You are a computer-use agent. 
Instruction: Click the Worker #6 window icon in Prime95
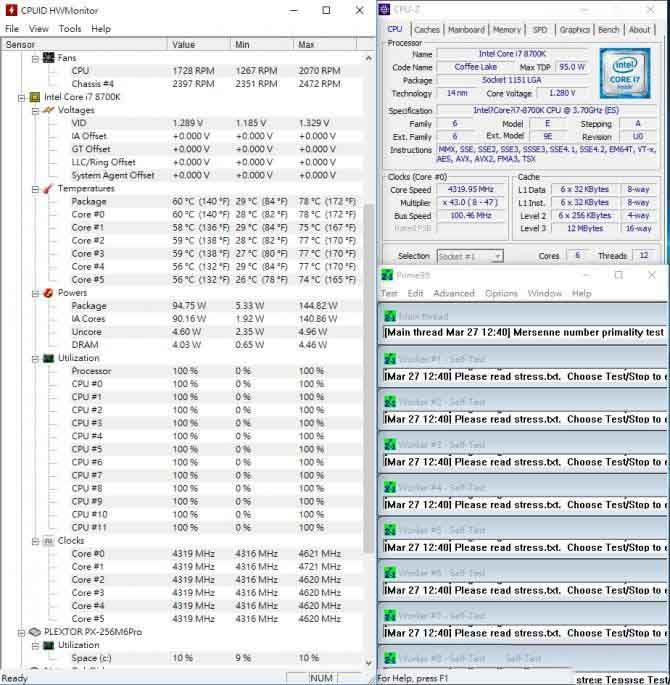click(x=390, y=573)
